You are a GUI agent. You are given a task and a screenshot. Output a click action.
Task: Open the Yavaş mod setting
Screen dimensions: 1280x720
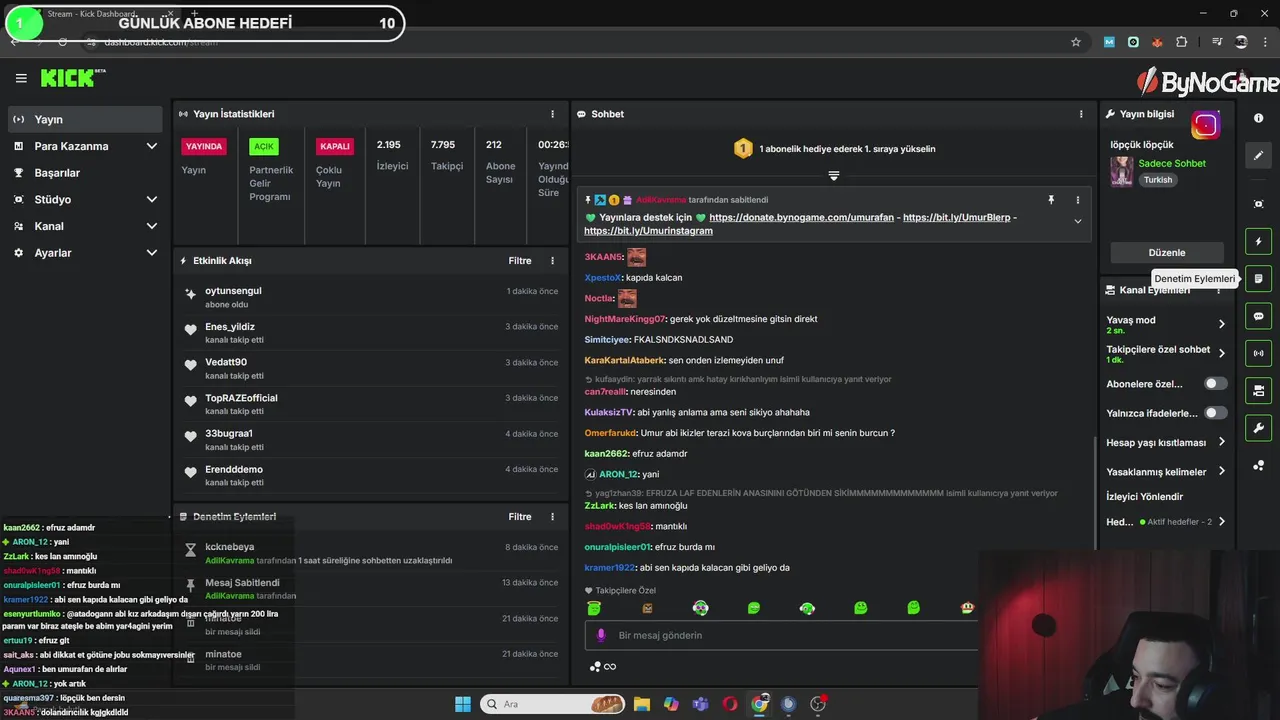(1166, 324)
